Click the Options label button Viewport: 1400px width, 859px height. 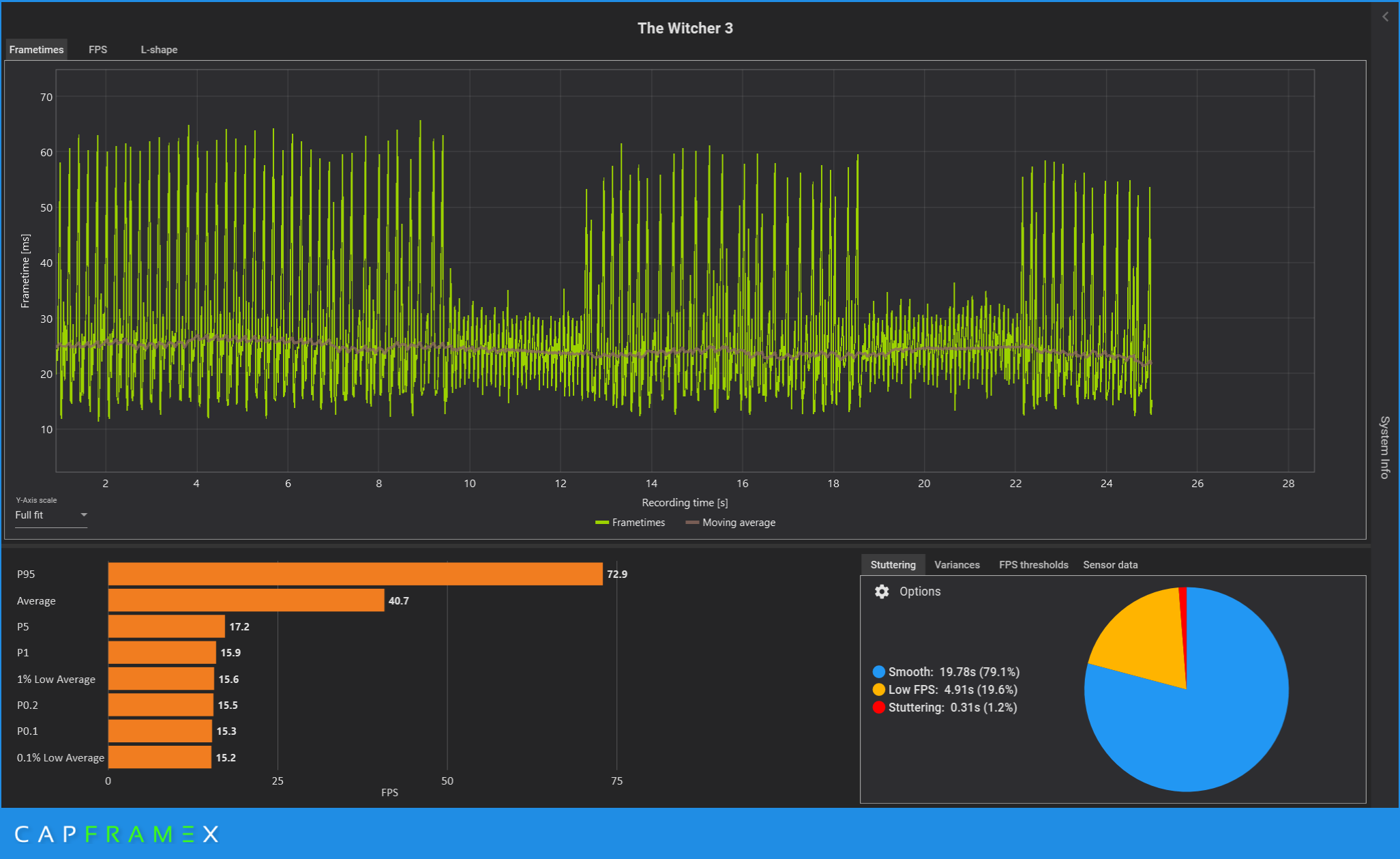tap(919, 592)
